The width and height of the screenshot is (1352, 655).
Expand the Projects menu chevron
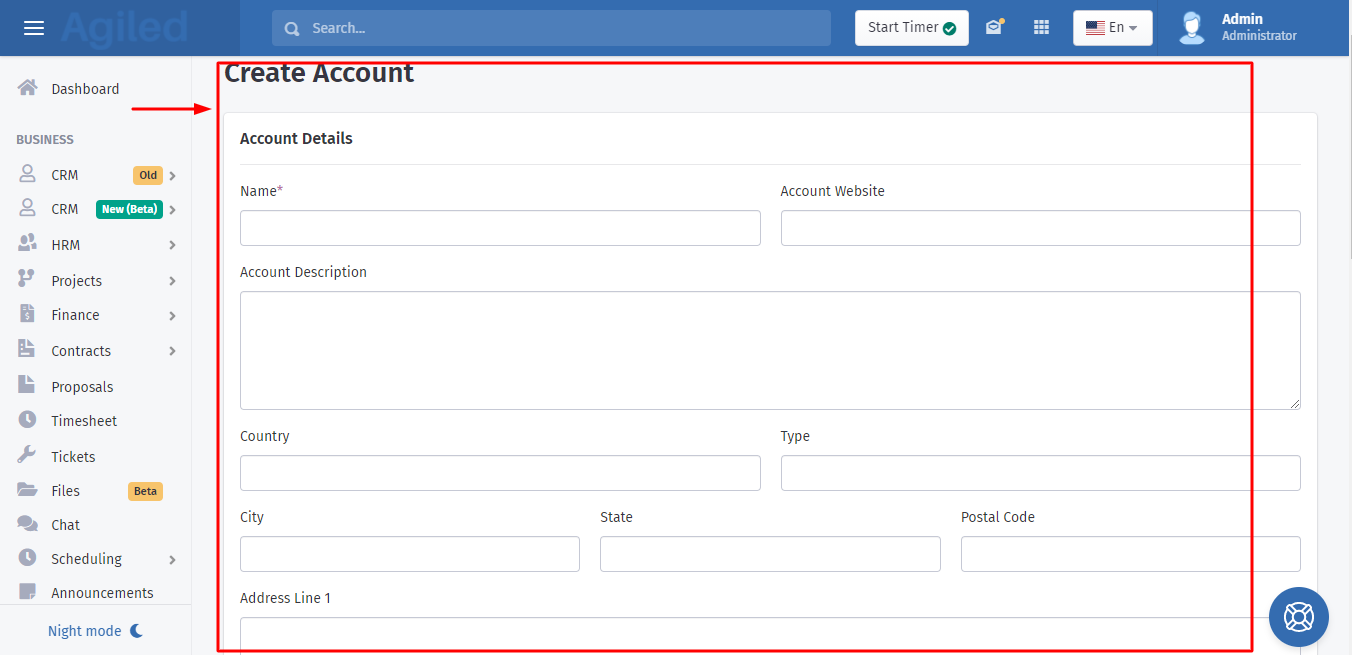[172, 281]
